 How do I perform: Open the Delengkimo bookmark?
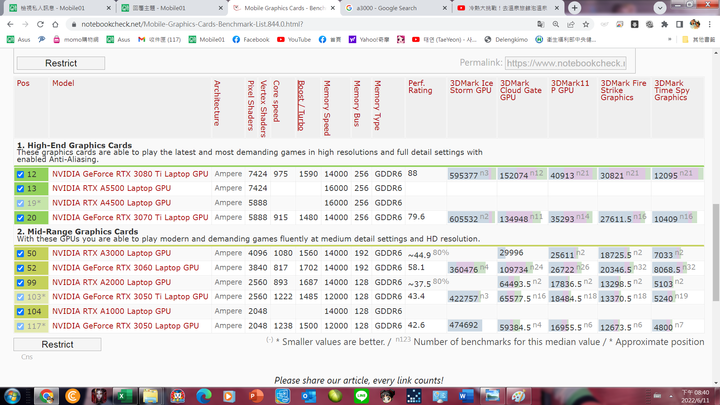(506, 39)
